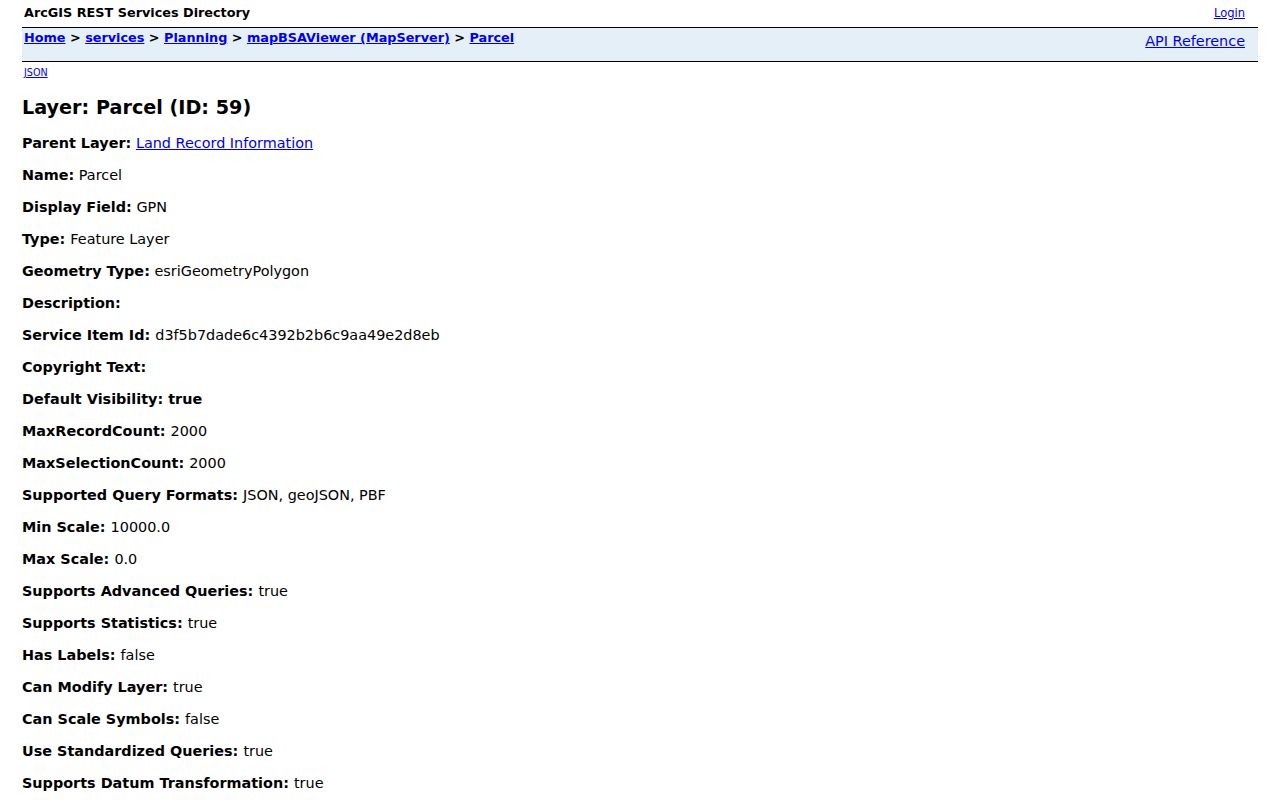
Task: Open the services breadcrumb link
Action: 115,38
